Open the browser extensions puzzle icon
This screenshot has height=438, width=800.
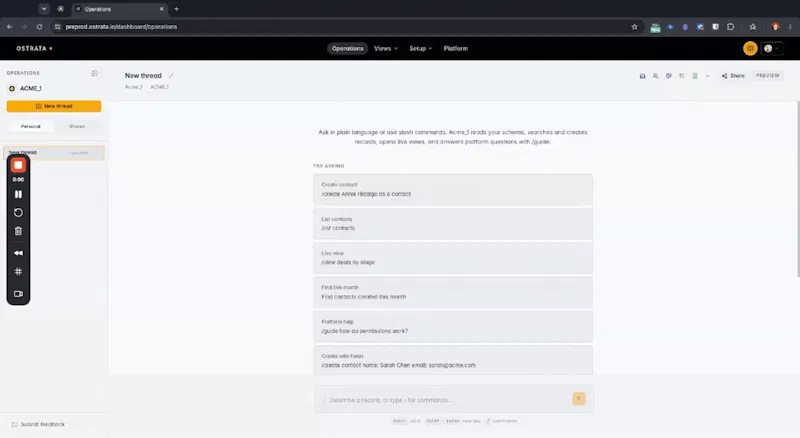731,27
